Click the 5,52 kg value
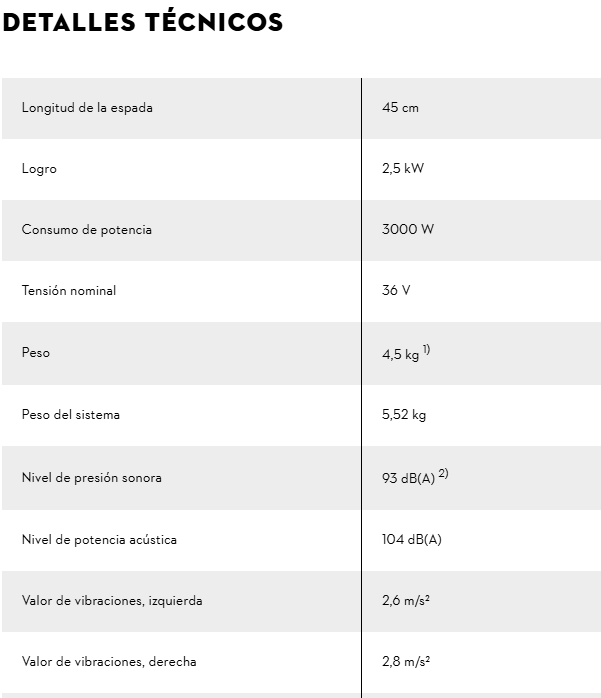 tap(404, 415)
